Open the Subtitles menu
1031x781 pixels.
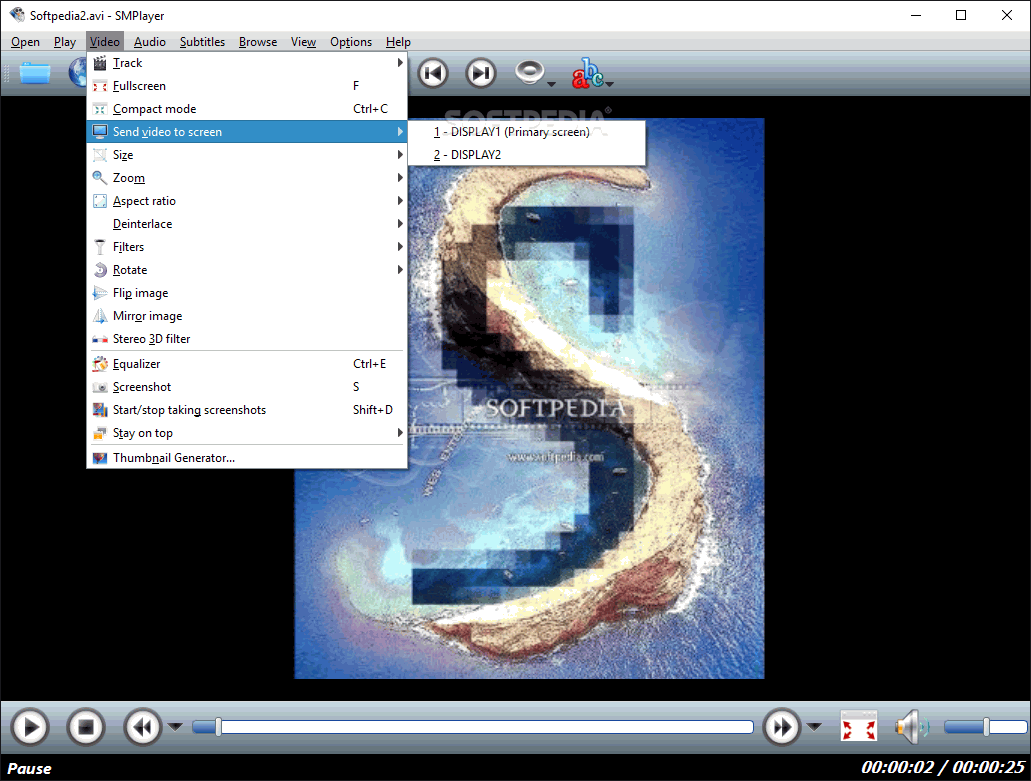(x=203, y=42)
